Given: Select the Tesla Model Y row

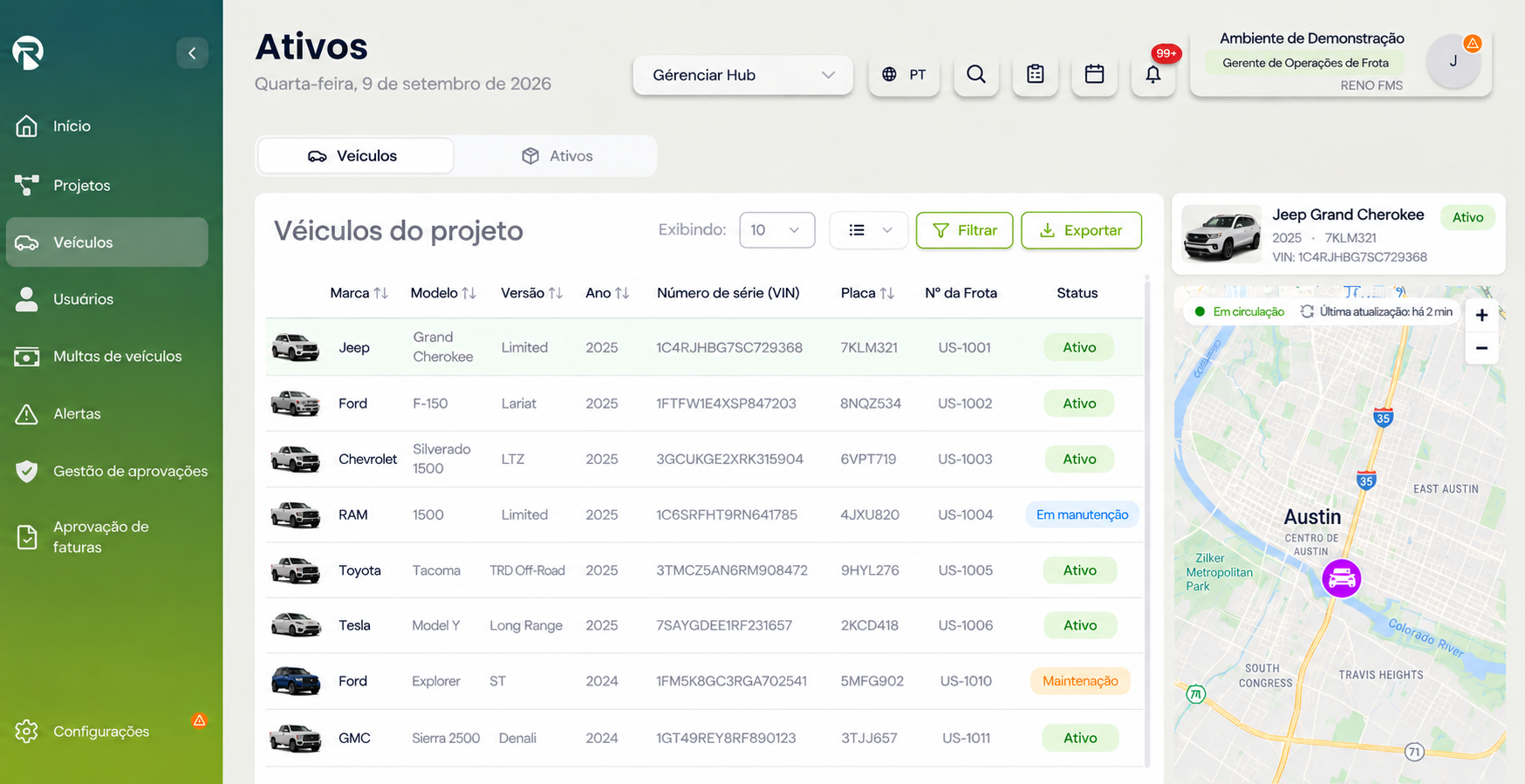Looking at the screenshot, I should click(x=704, y=625).
